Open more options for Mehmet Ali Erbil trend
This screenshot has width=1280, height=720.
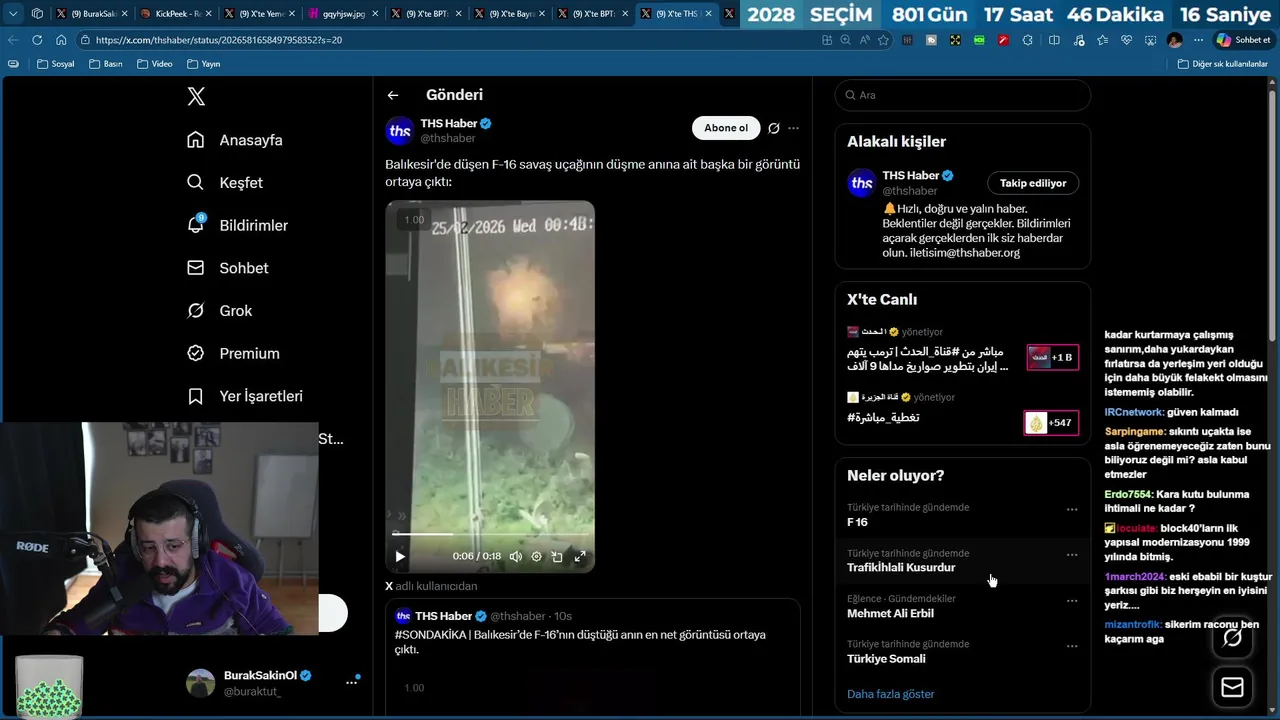coord(1072,601)
